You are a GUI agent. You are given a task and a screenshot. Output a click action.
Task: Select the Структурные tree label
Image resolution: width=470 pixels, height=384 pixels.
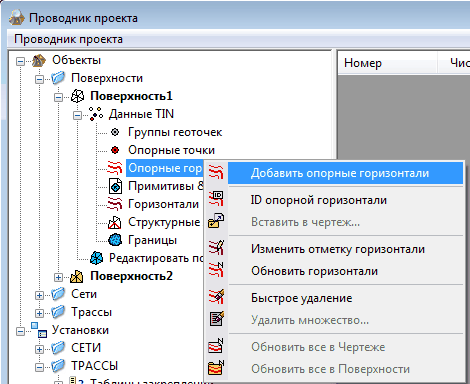164,222
